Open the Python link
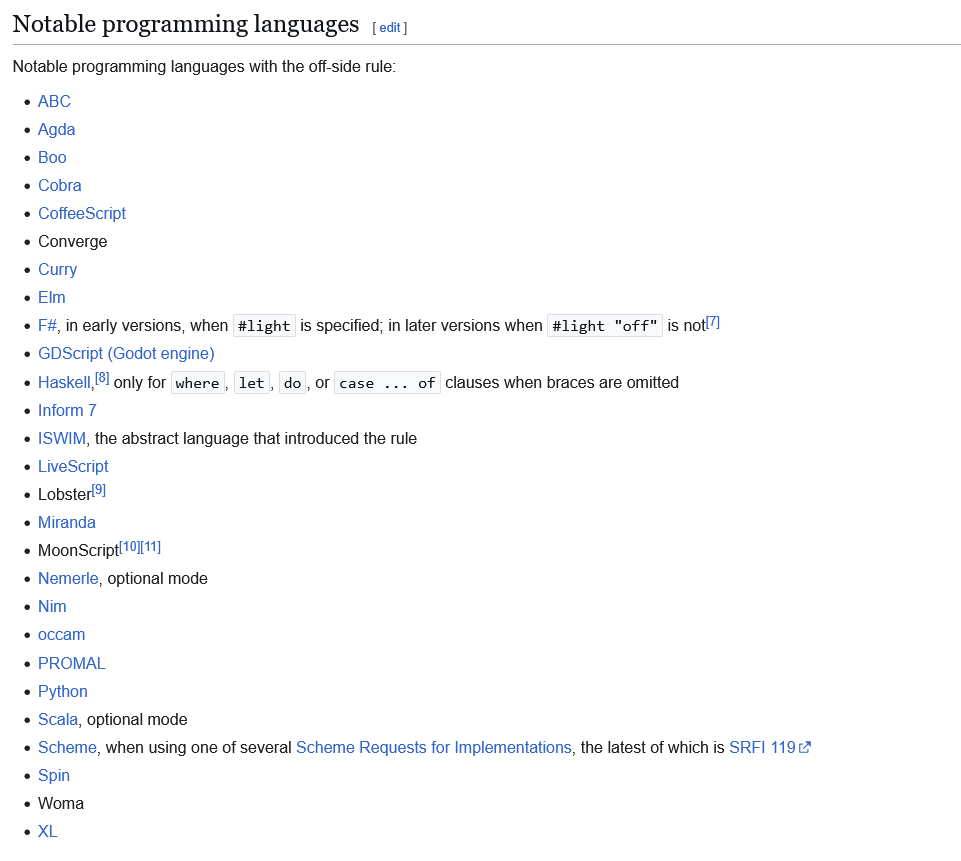 tap(63, 691)
